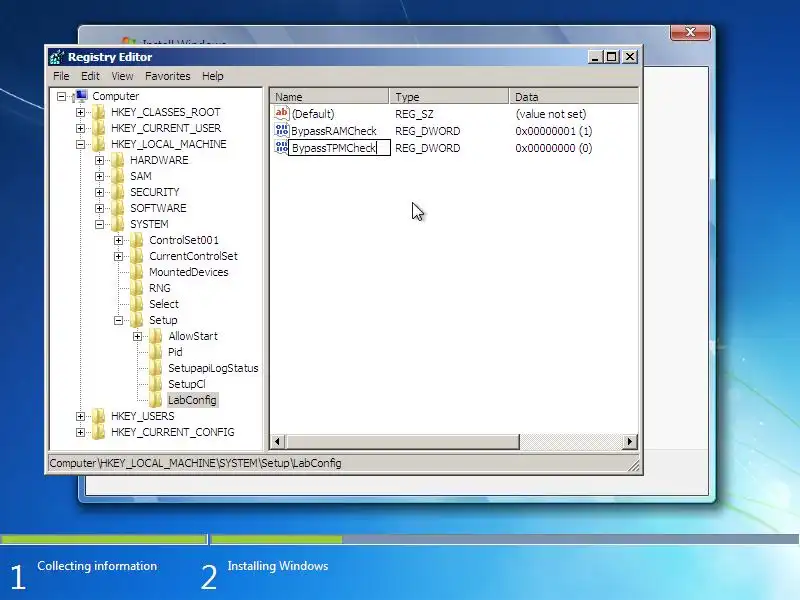
Task: Click the HARDWARE folder icon
Action: [118, 160]
